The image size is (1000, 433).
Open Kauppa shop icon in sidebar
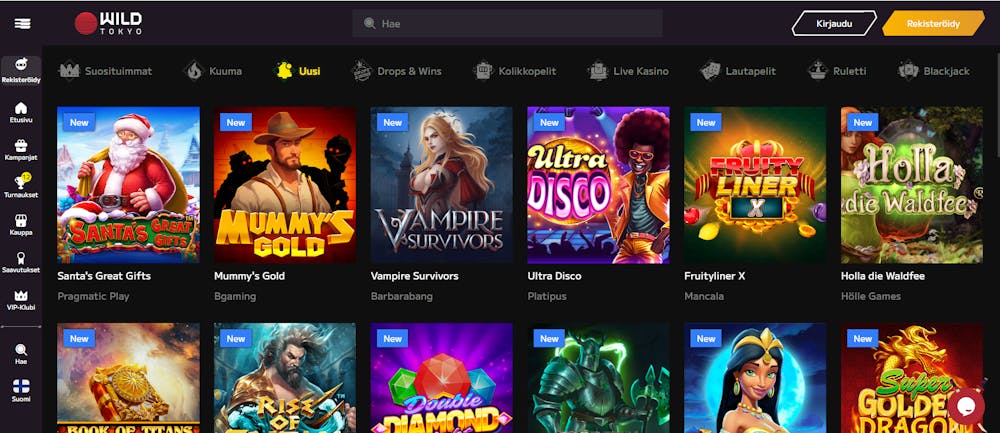21,221
